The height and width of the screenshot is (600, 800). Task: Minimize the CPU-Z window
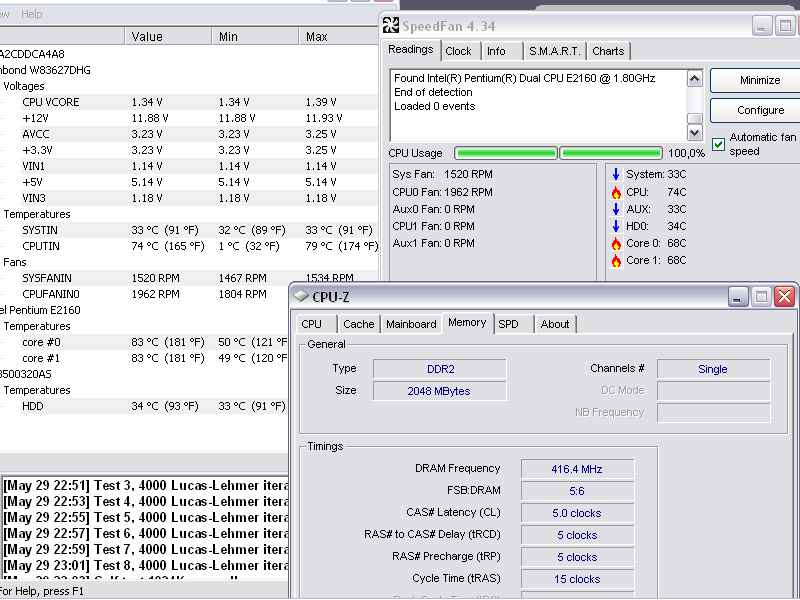point(737,296)
